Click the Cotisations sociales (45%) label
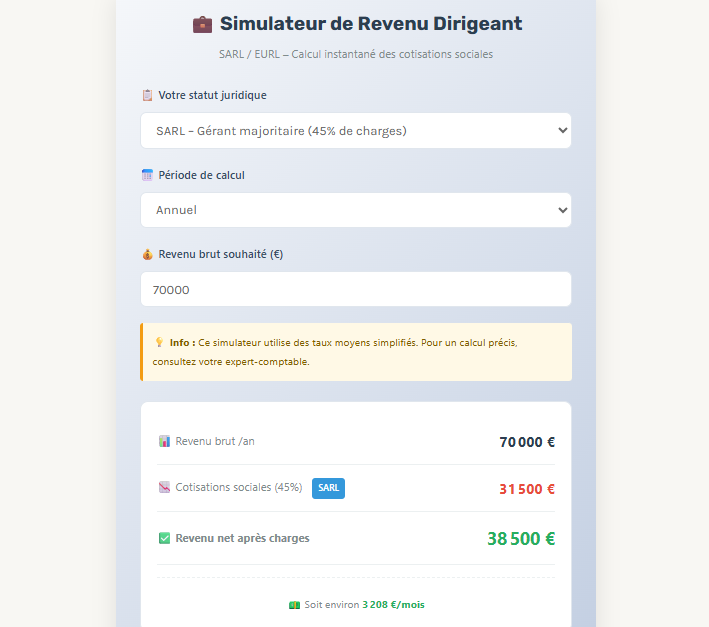Screen dimensions: 709x627 tap(239, 487)
